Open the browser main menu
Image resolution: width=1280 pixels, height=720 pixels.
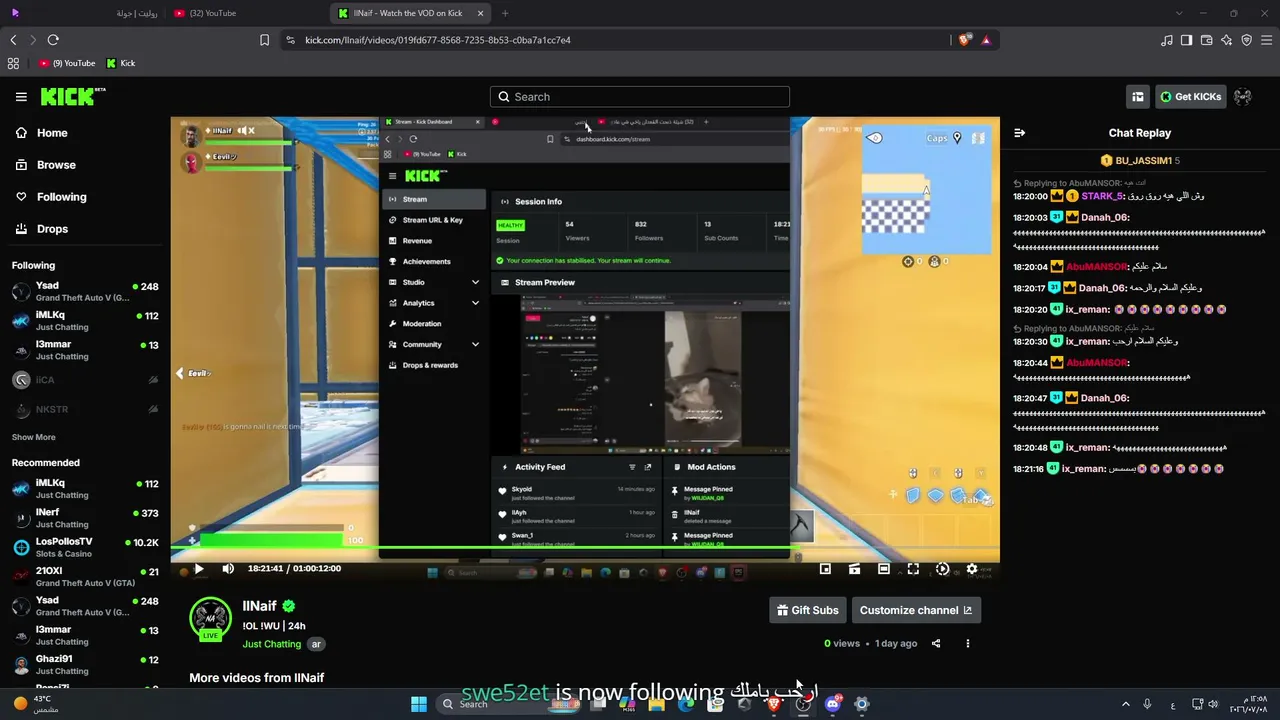1267,40
